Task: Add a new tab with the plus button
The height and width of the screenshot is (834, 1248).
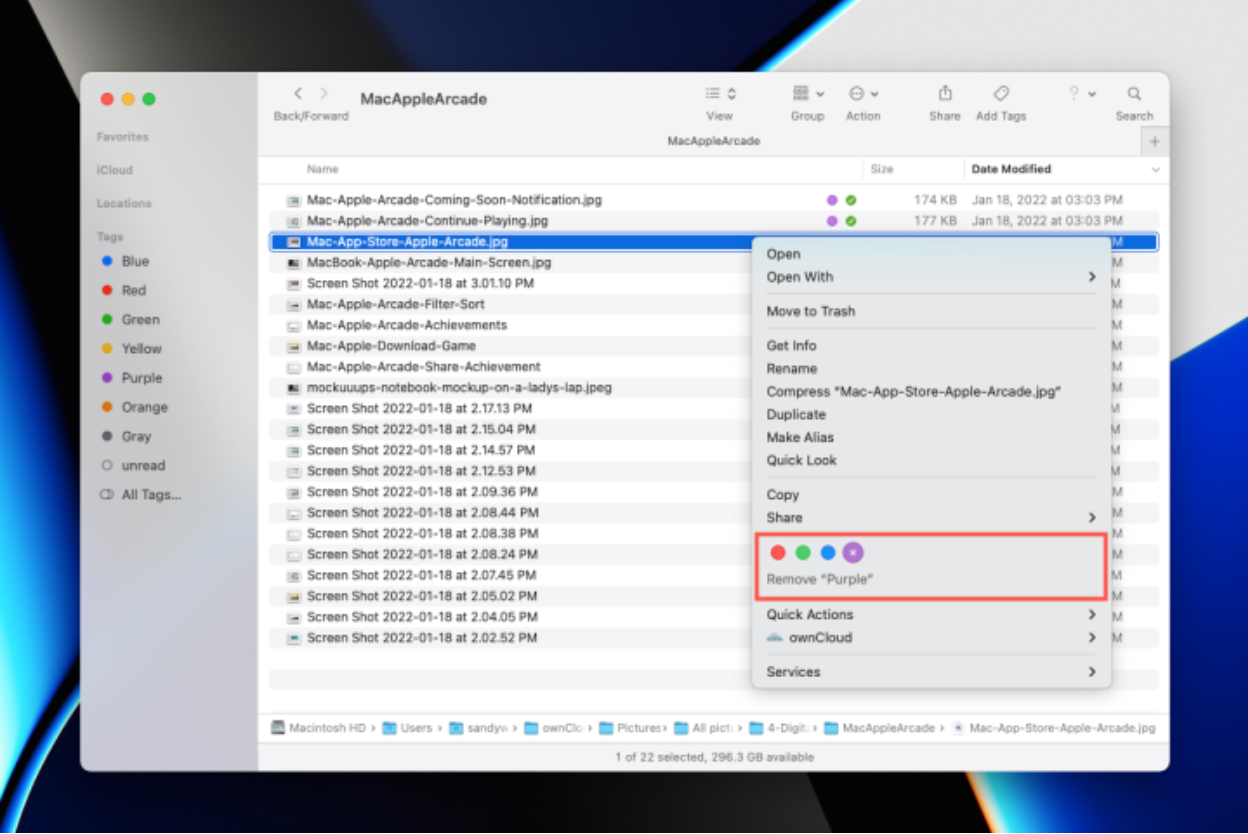Action: click(1155, 142)
